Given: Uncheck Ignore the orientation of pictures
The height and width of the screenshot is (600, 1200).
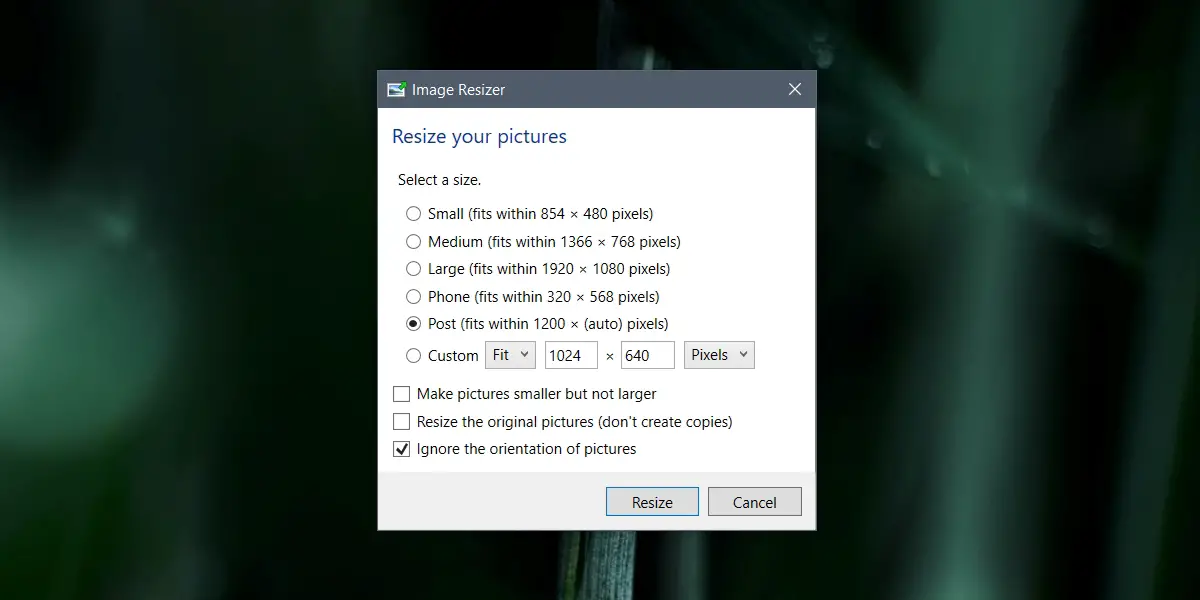Looking at the screenshot, I should tap(402, 449).
